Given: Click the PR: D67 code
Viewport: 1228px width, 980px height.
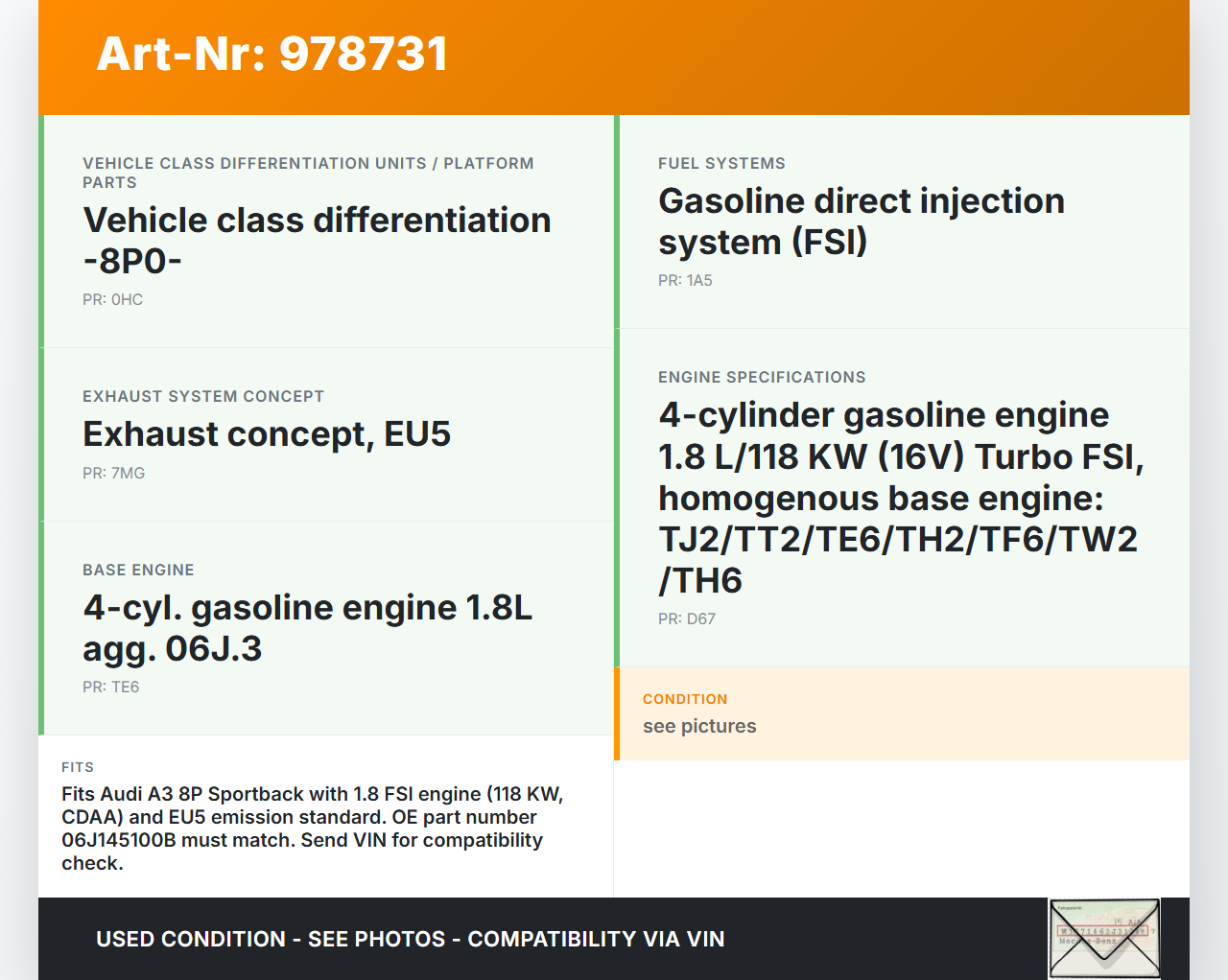Looking at the screenshot, I should [687, 618].
